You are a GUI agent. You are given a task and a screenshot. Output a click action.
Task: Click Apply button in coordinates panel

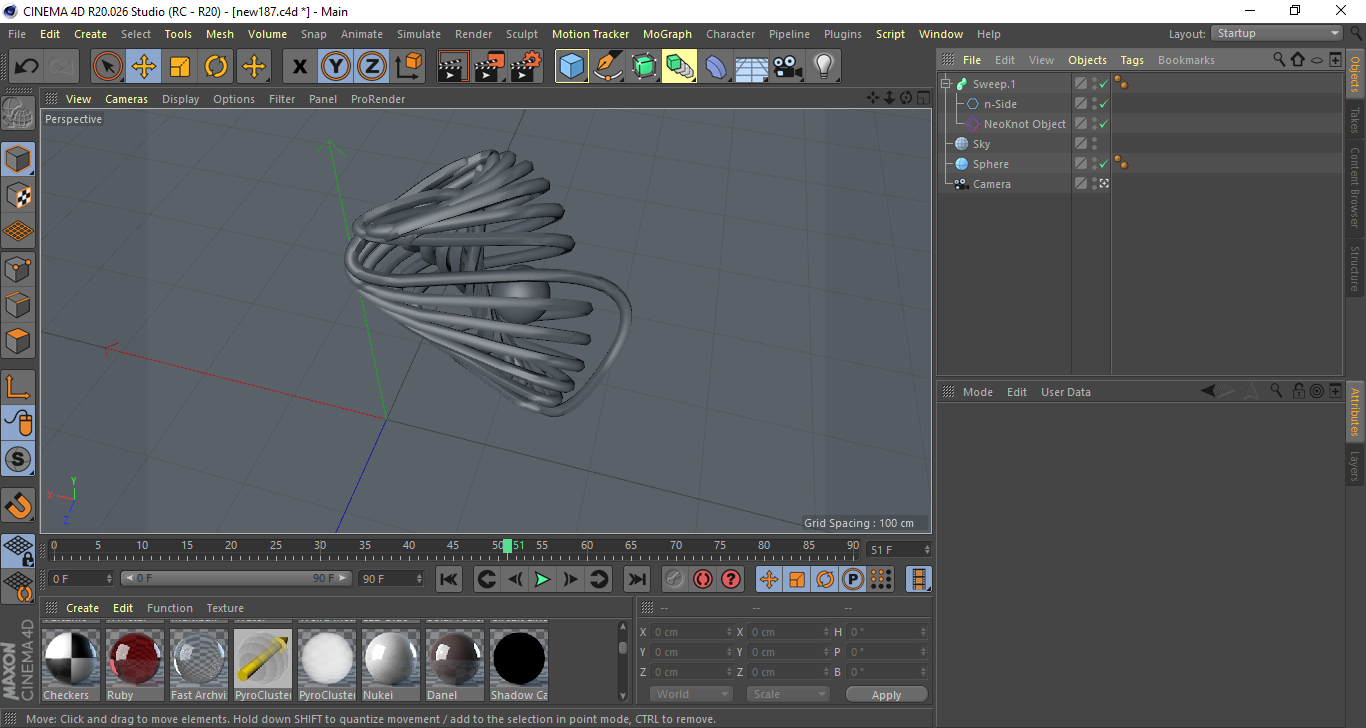pos(886,695)
